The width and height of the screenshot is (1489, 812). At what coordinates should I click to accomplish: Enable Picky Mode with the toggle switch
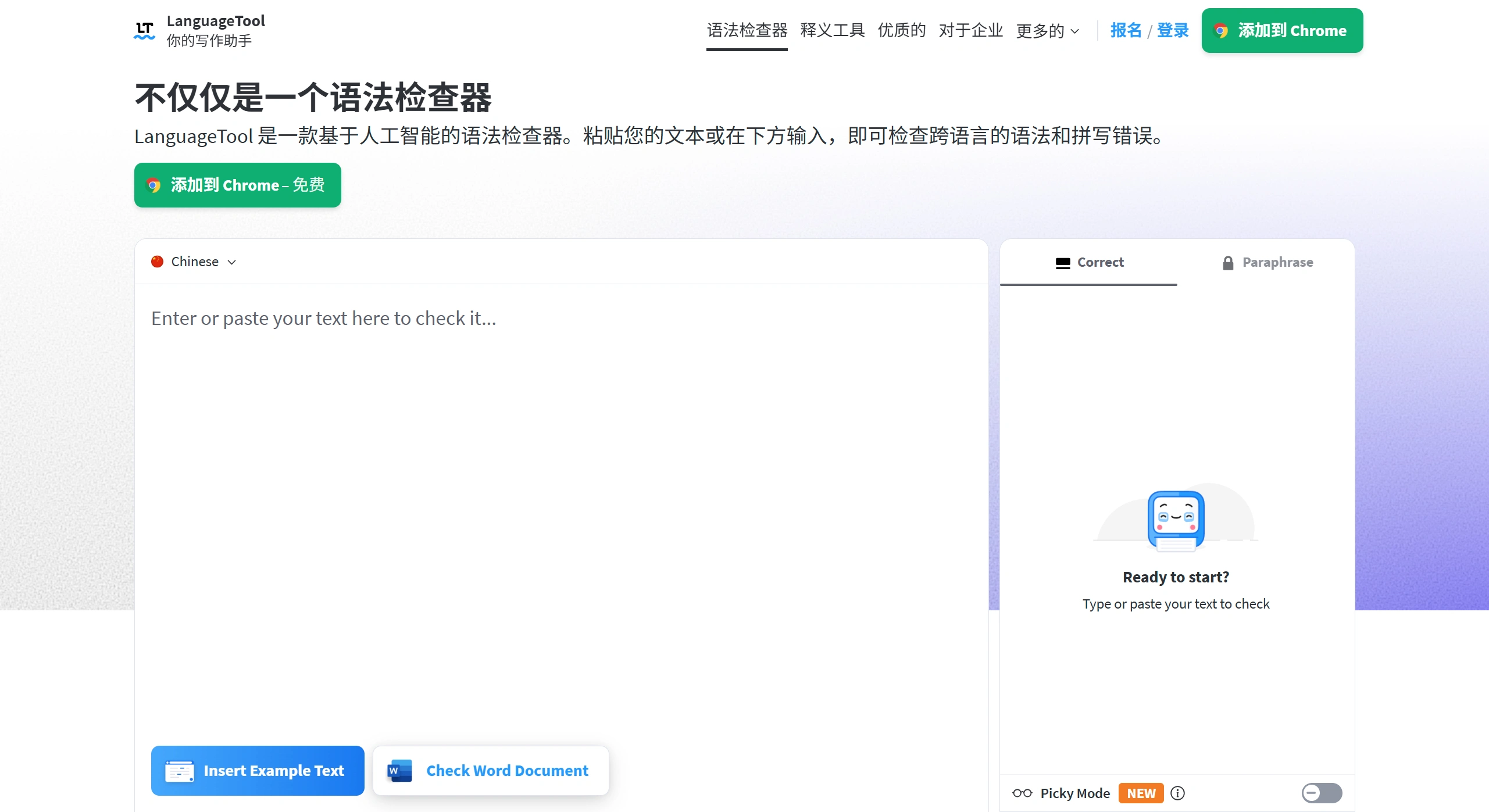point(1322,793)
